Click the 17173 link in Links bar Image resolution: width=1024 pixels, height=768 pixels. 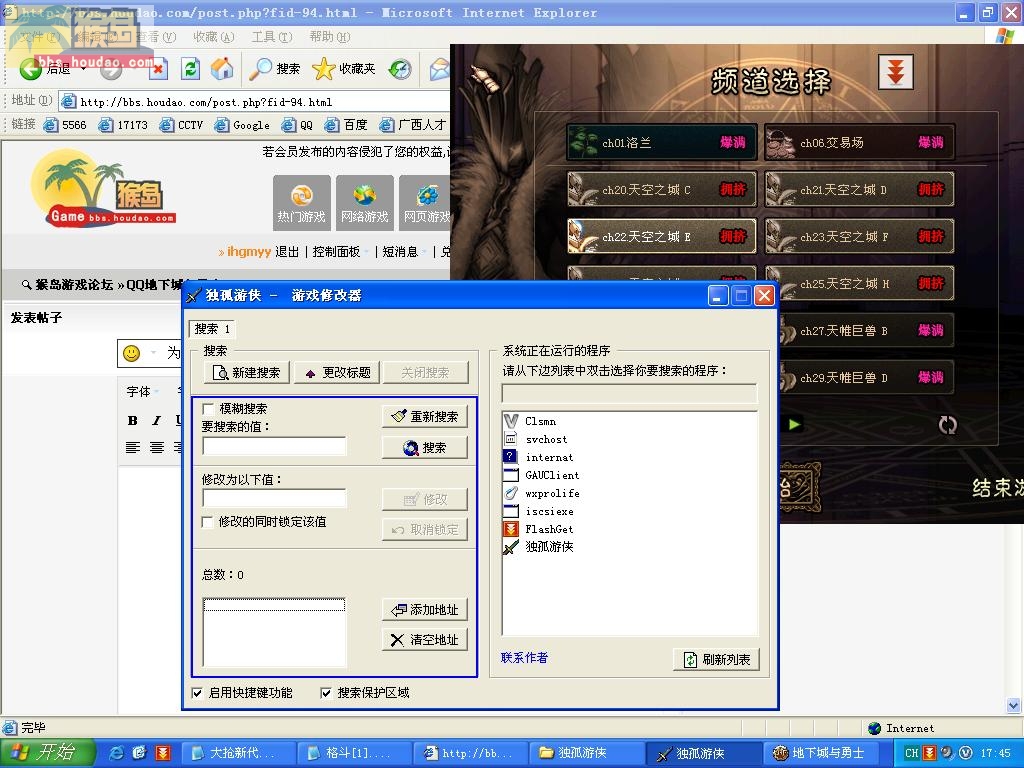point(123,125)
